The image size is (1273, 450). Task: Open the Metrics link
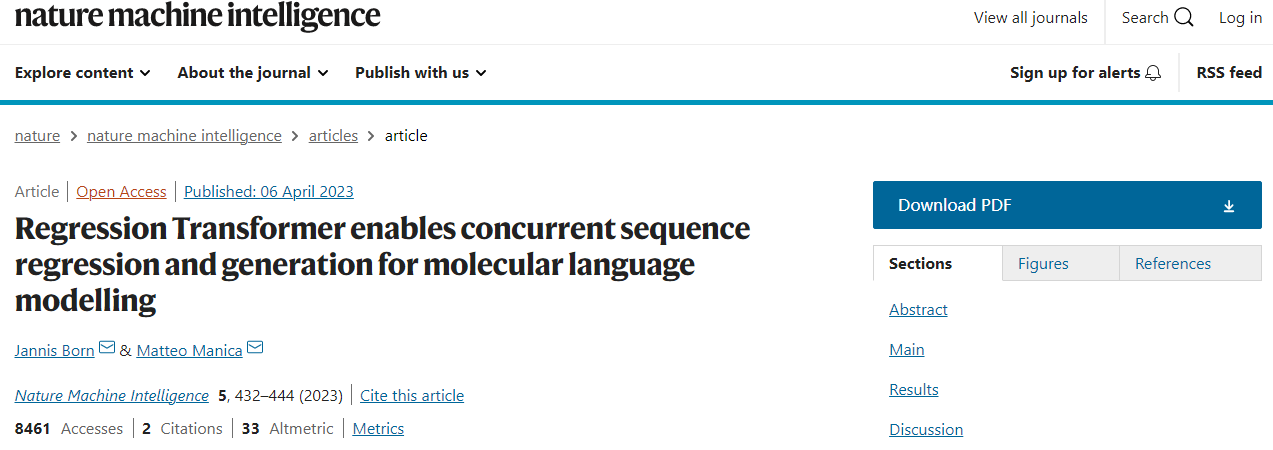[x=378, y=429]
